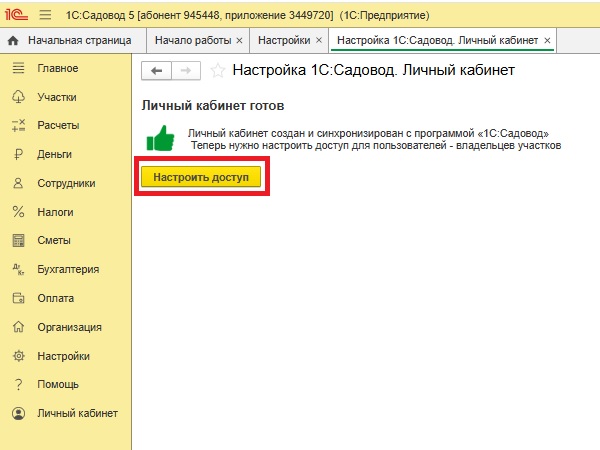Click the user avatar icon for Личный кабинет
The width and height of the screenshot is (600, 450).
[18, 413]
